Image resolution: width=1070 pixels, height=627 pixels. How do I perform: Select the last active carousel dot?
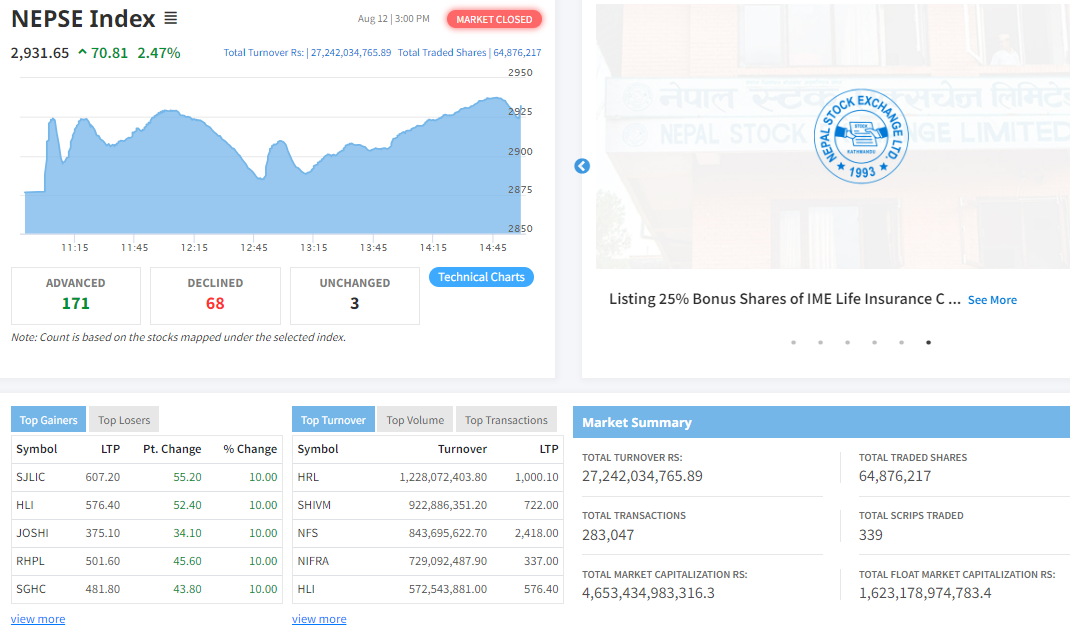928,342
